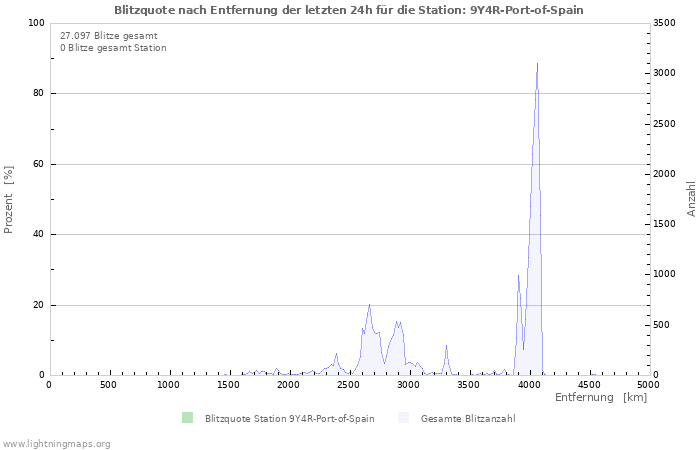Click the peak near 2650 km

369,305
